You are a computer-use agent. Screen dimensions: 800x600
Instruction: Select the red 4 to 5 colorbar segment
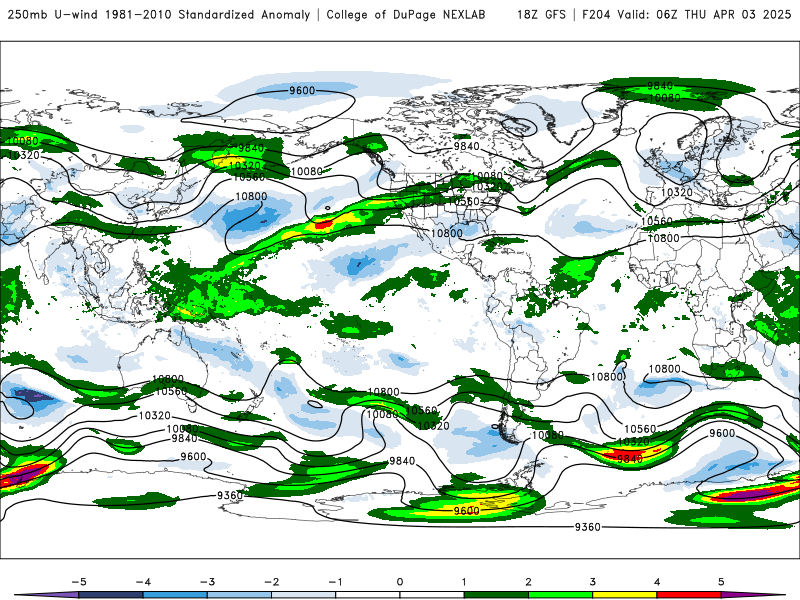coord(689,595)
